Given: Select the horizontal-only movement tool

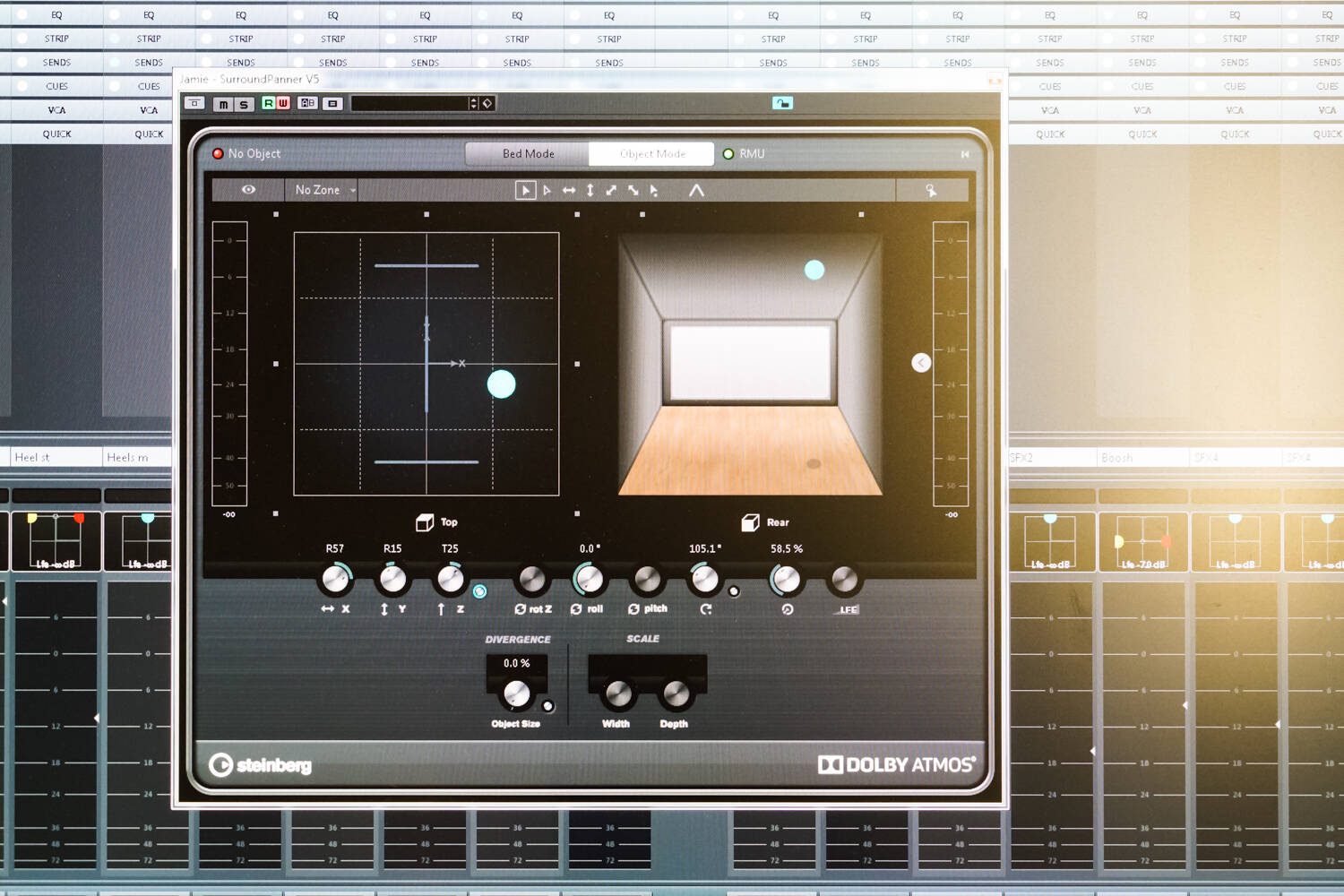Looking at the screenshot, I should pyautogui.click(x=569, y=190).
